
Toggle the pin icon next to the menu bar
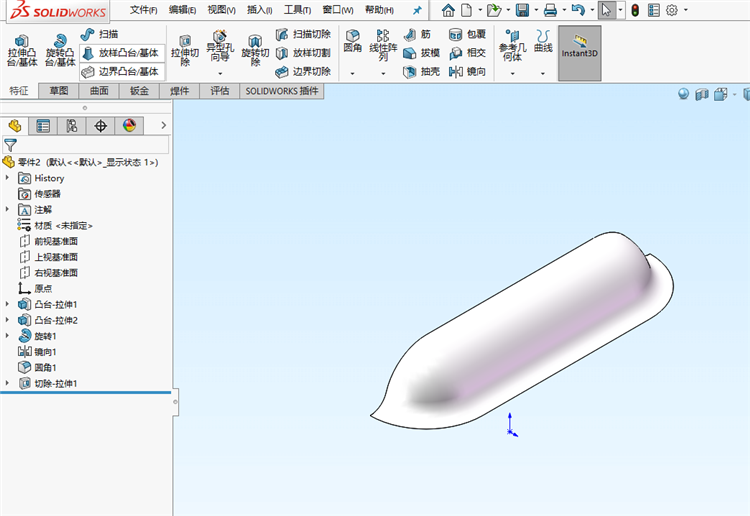(x=417, y=10)
